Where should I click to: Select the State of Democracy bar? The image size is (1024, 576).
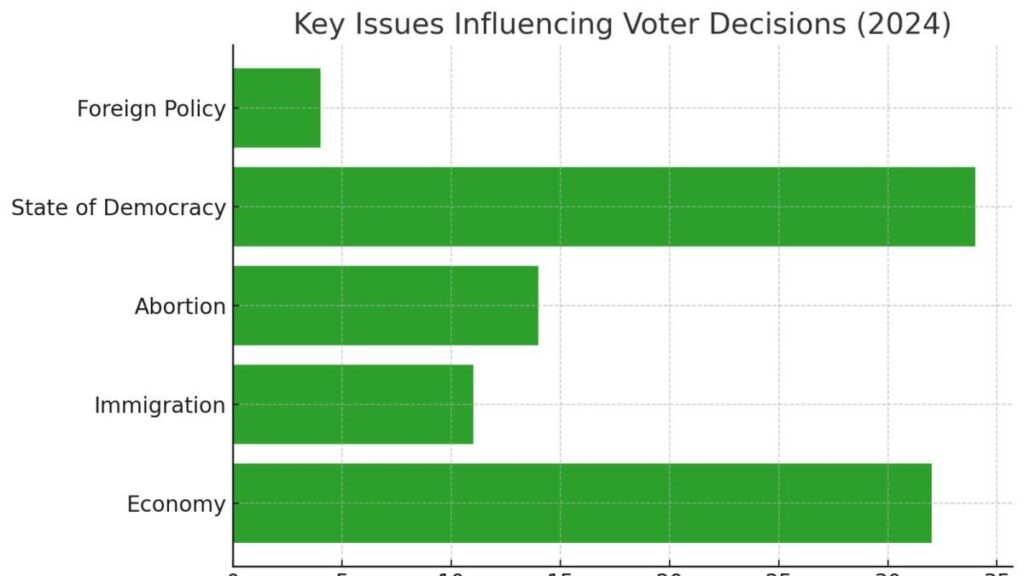pyautogui.click(x=603, y=207)
